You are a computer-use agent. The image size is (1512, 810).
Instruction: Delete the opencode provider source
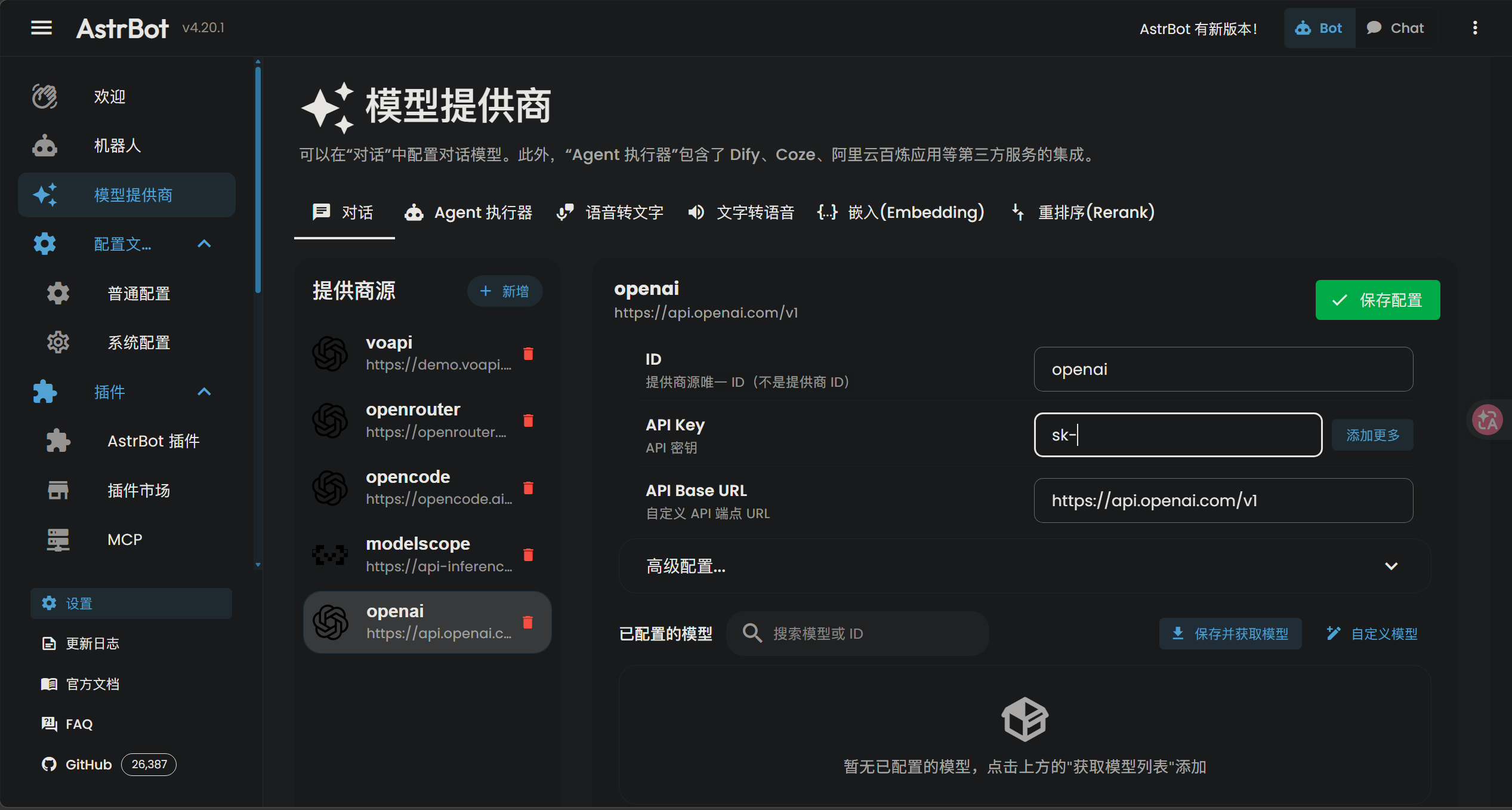tap(528, 488)
